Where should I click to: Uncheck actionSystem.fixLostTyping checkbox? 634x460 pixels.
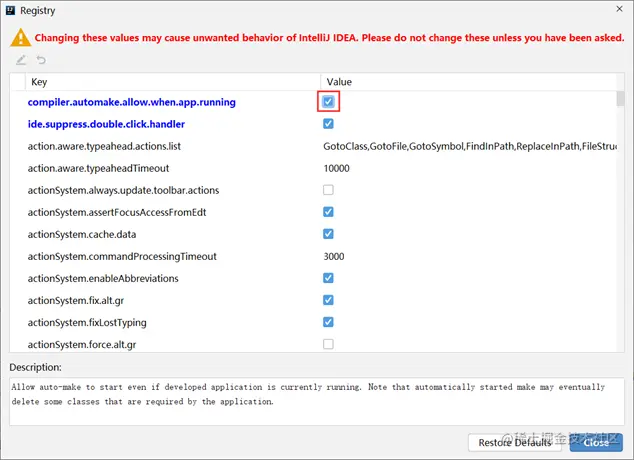pyautogui.click(x=328, y=322)
